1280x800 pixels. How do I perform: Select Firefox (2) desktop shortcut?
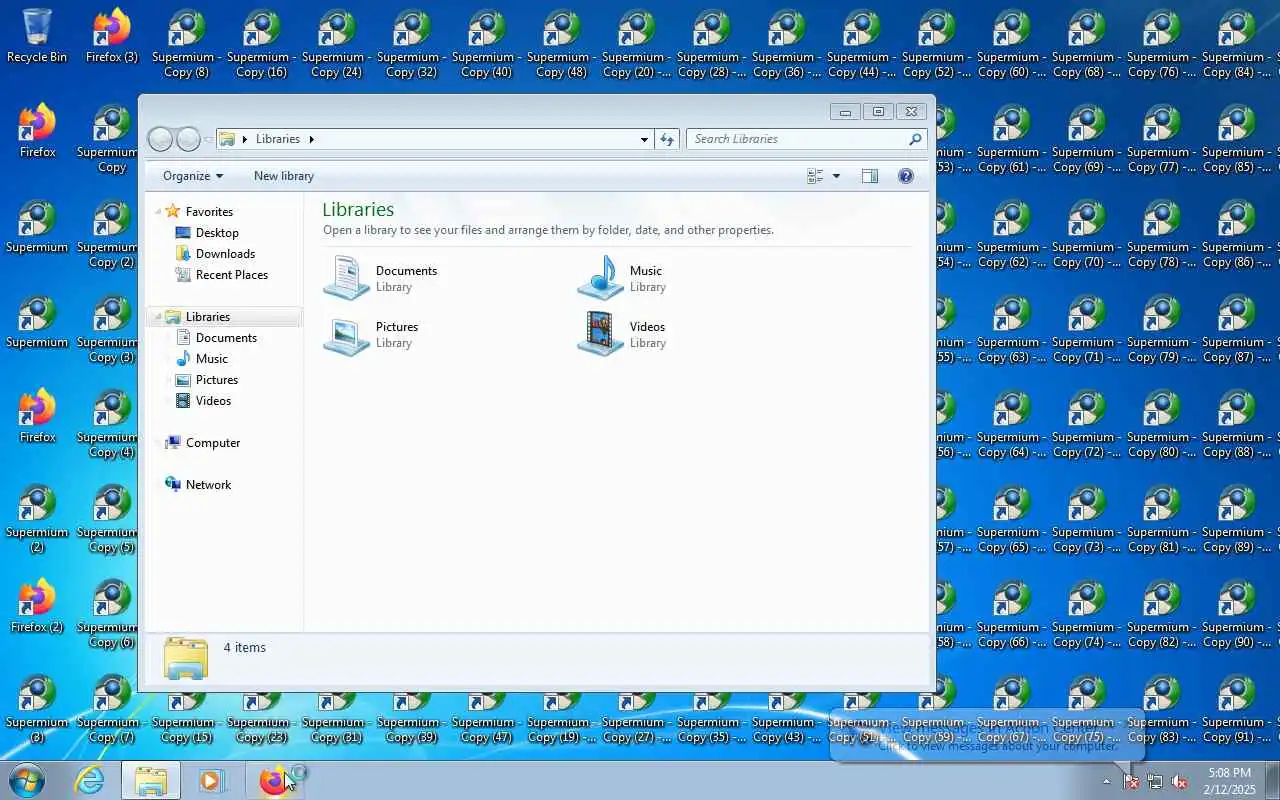(x=37, y=607)
